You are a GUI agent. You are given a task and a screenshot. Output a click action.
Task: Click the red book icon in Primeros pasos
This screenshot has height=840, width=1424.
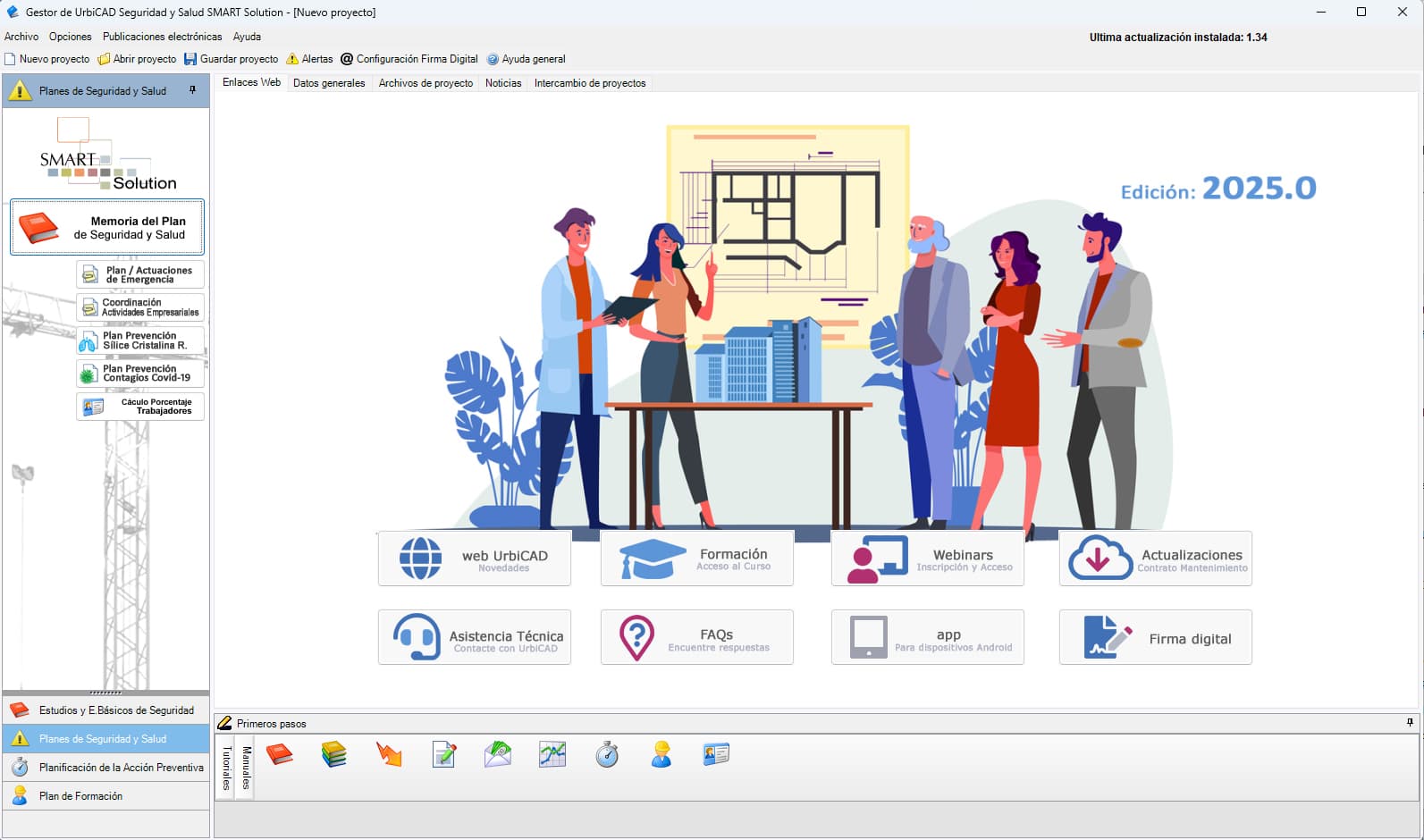[x=280, y=754]
